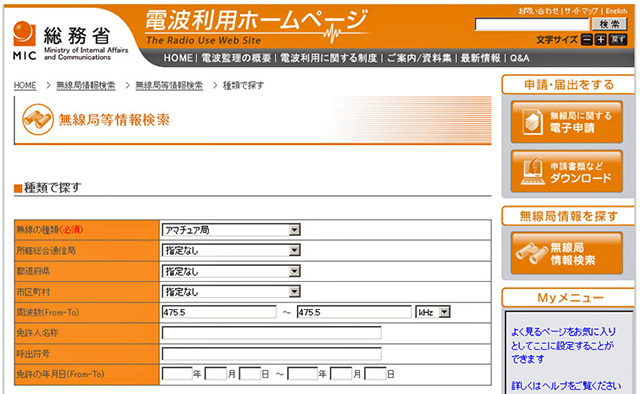Click frequency From field with 475.5
The width and height of the screenshot is (640, 394).
point(219,312)
